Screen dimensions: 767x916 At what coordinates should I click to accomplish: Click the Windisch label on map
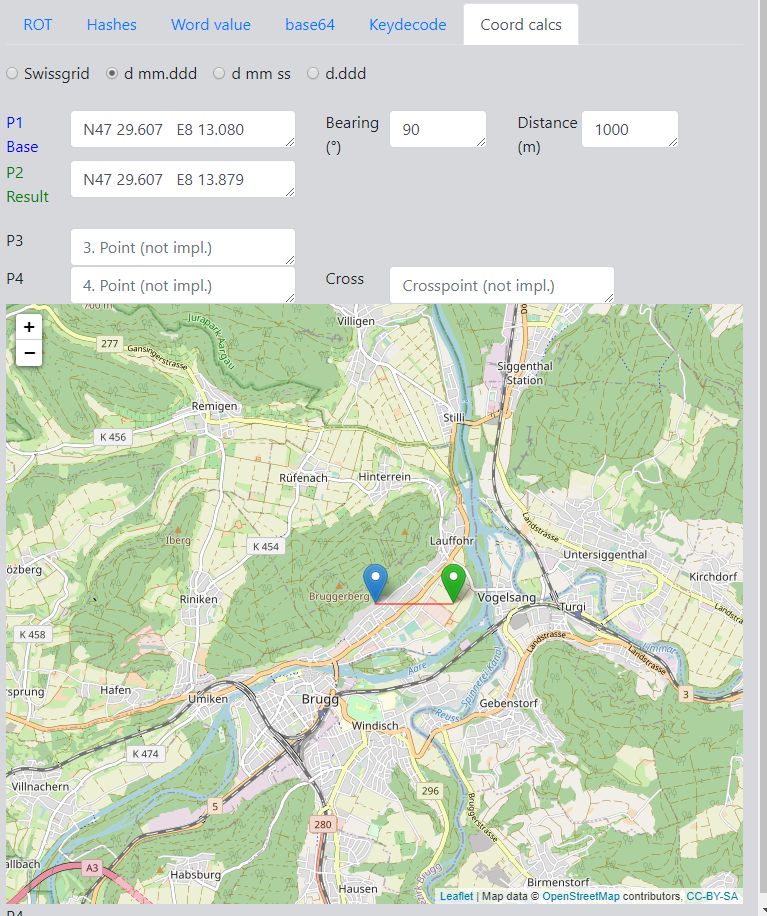pos(375,726)
